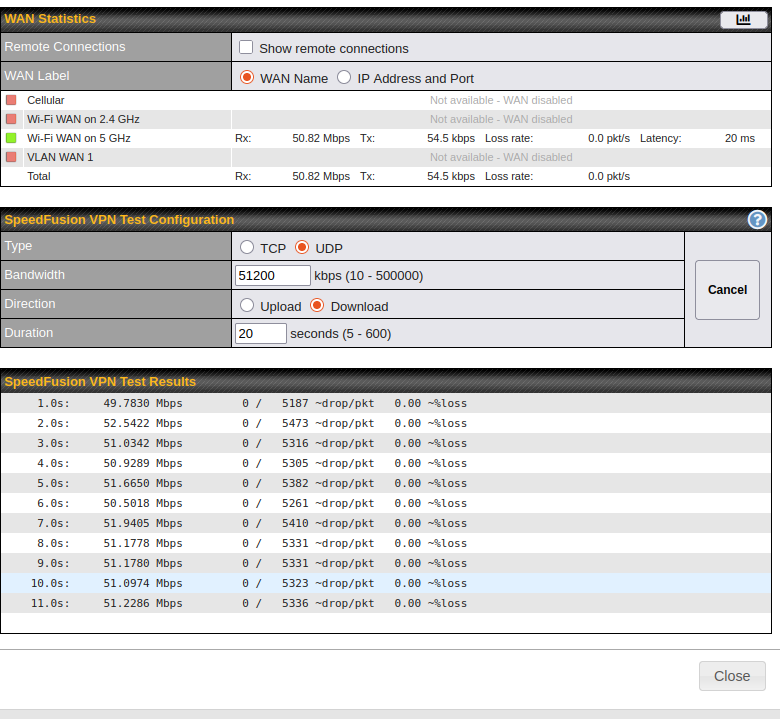The image size is (780, 719).
Task: Choose UDP as test type
Action: coord(302,247)
